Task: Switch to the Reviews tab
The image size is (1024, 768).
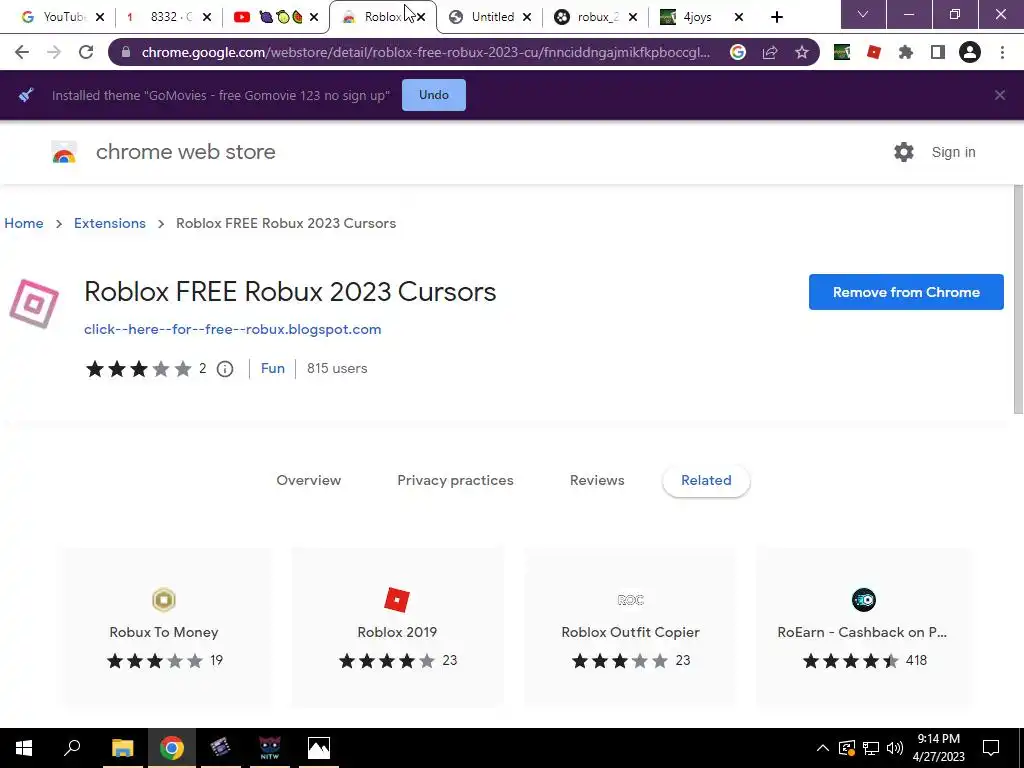Action: tap(597, 480)
